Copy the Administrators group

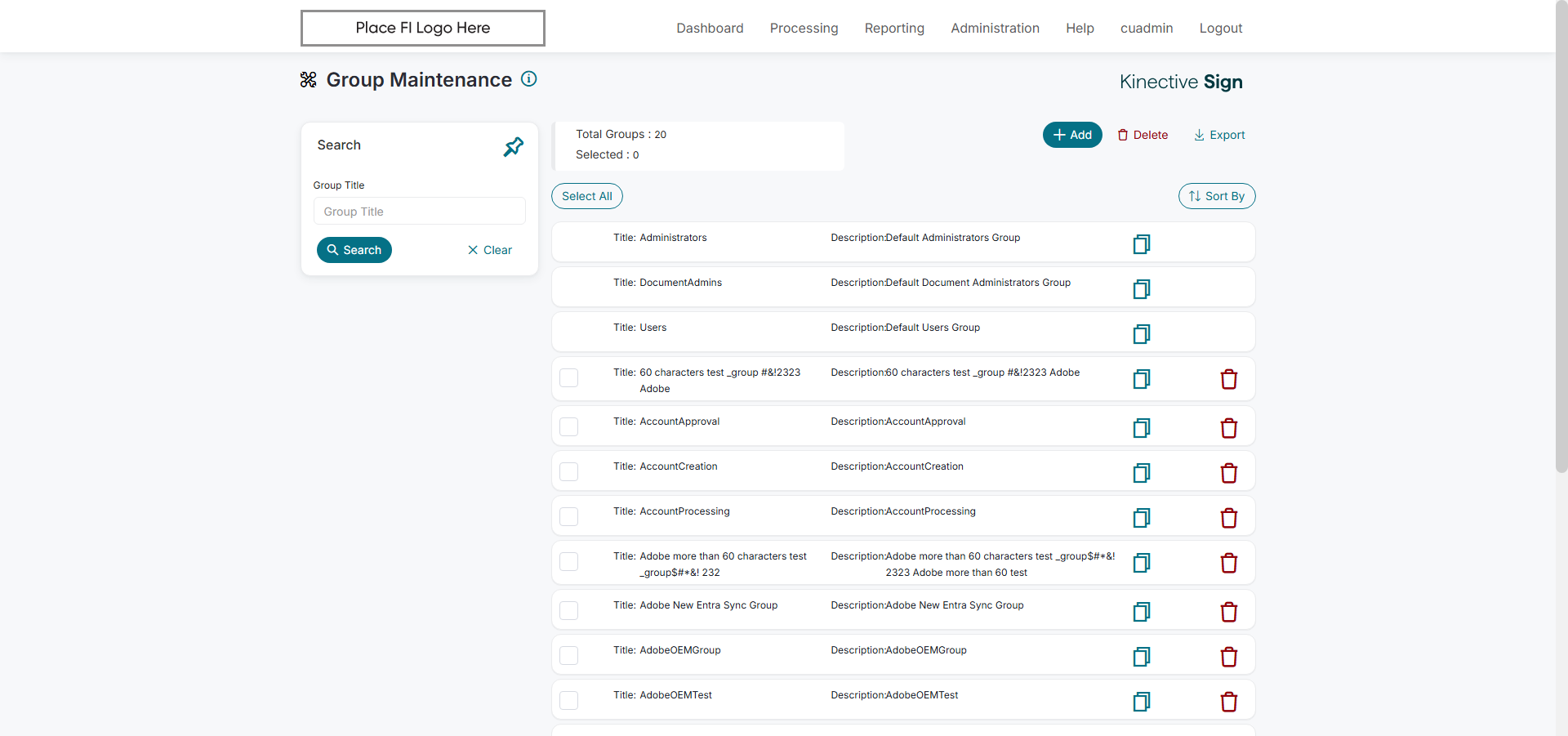tap(1142, 244)
